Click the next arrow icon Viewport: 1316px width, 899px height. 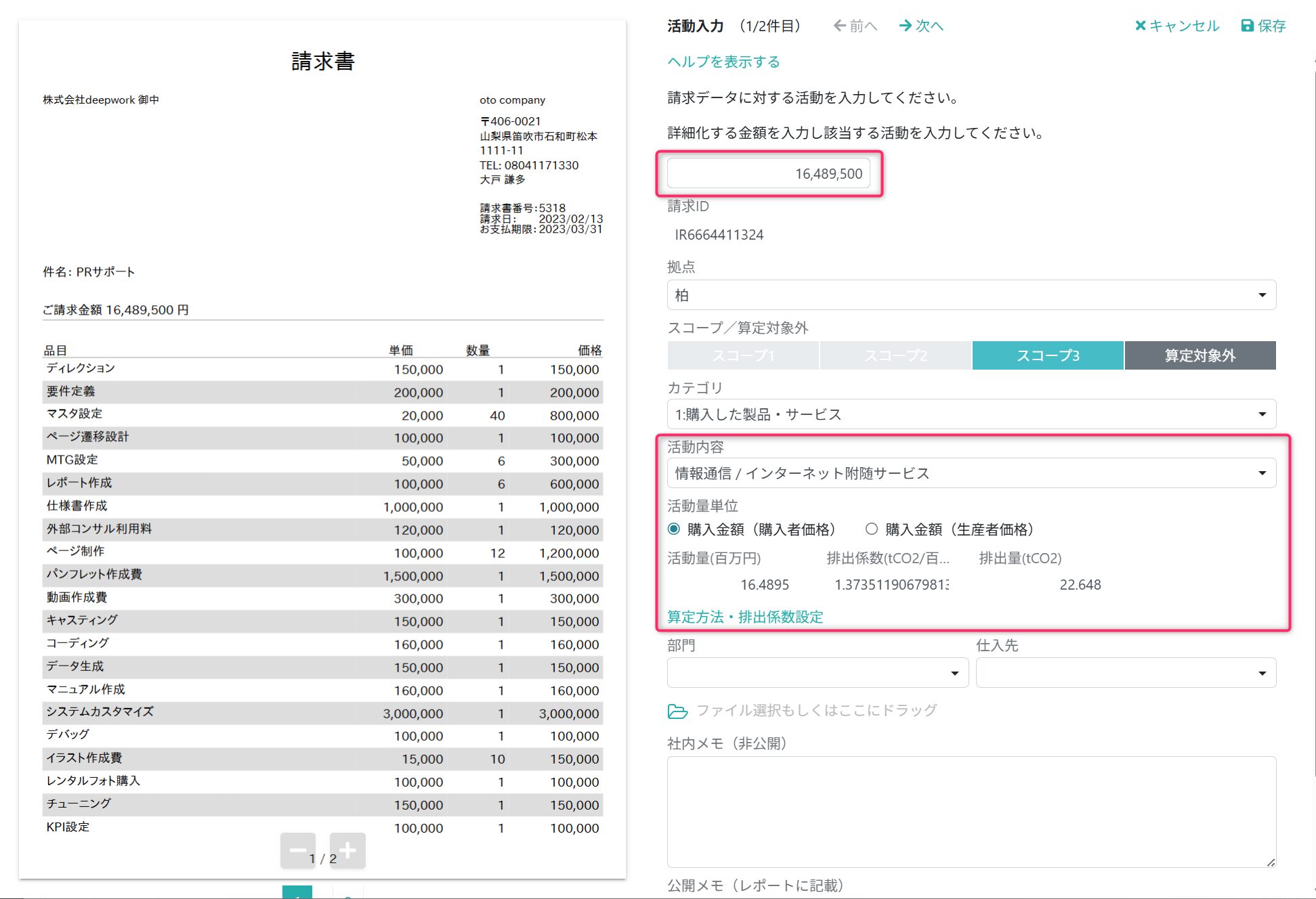point(906,26)
